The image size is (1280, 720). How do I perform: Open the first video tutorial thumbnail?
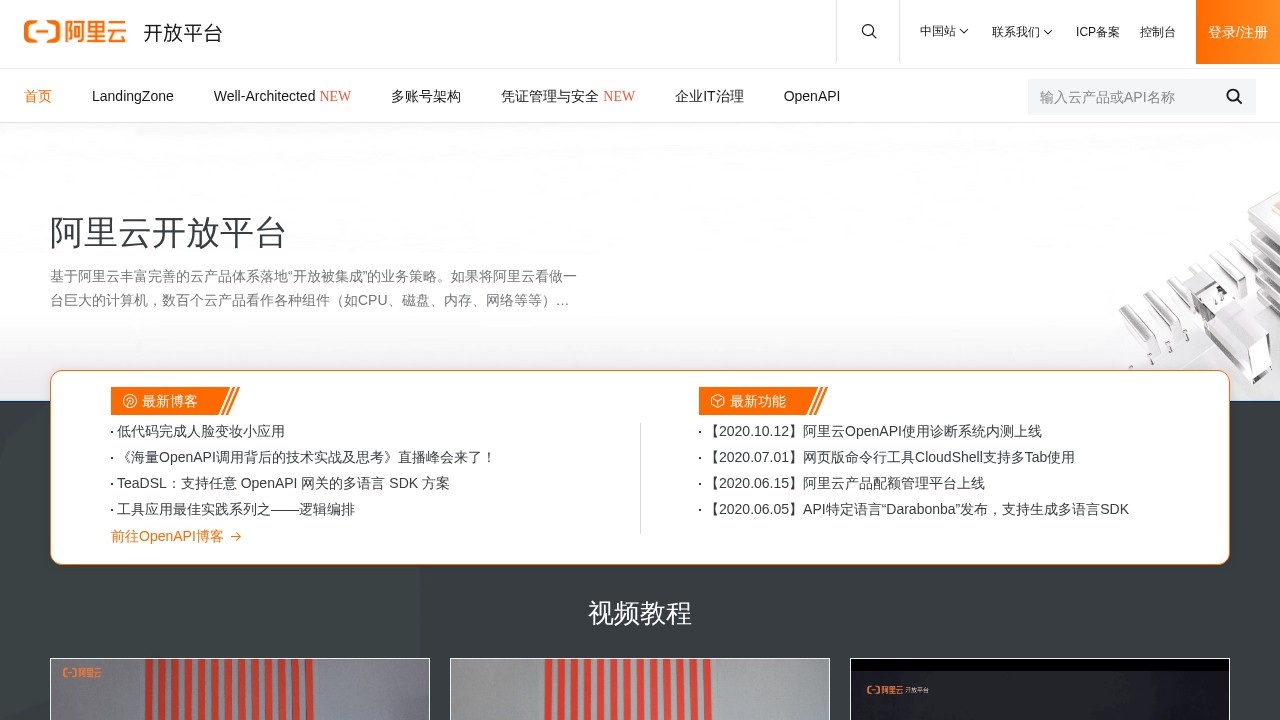pos(240,689)
